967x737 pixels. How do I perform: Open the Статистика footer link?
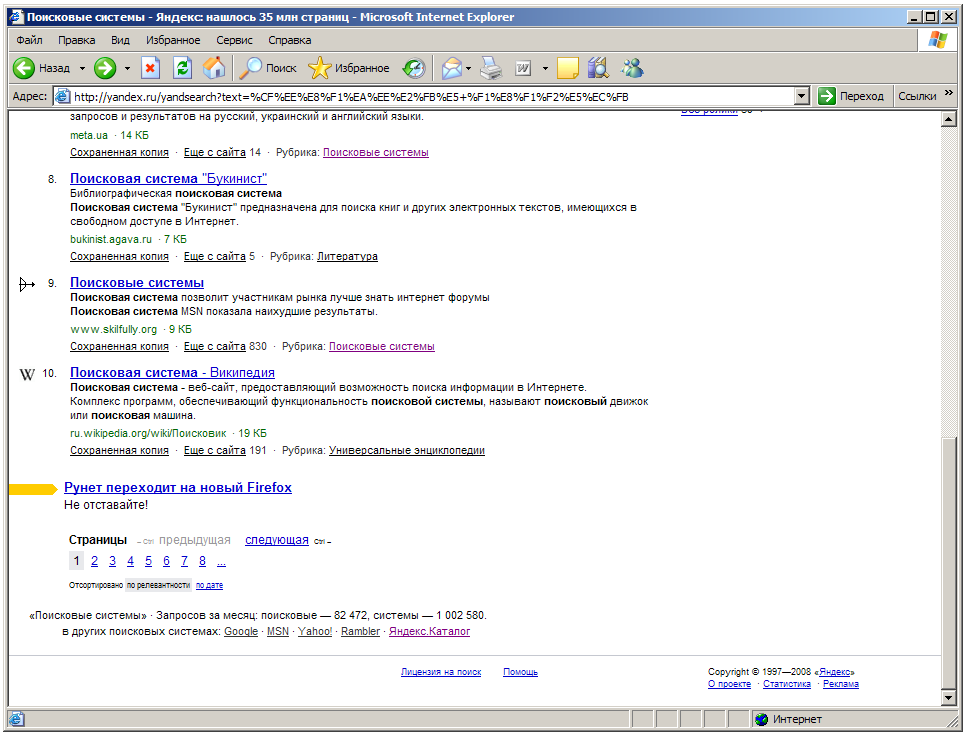786,684
